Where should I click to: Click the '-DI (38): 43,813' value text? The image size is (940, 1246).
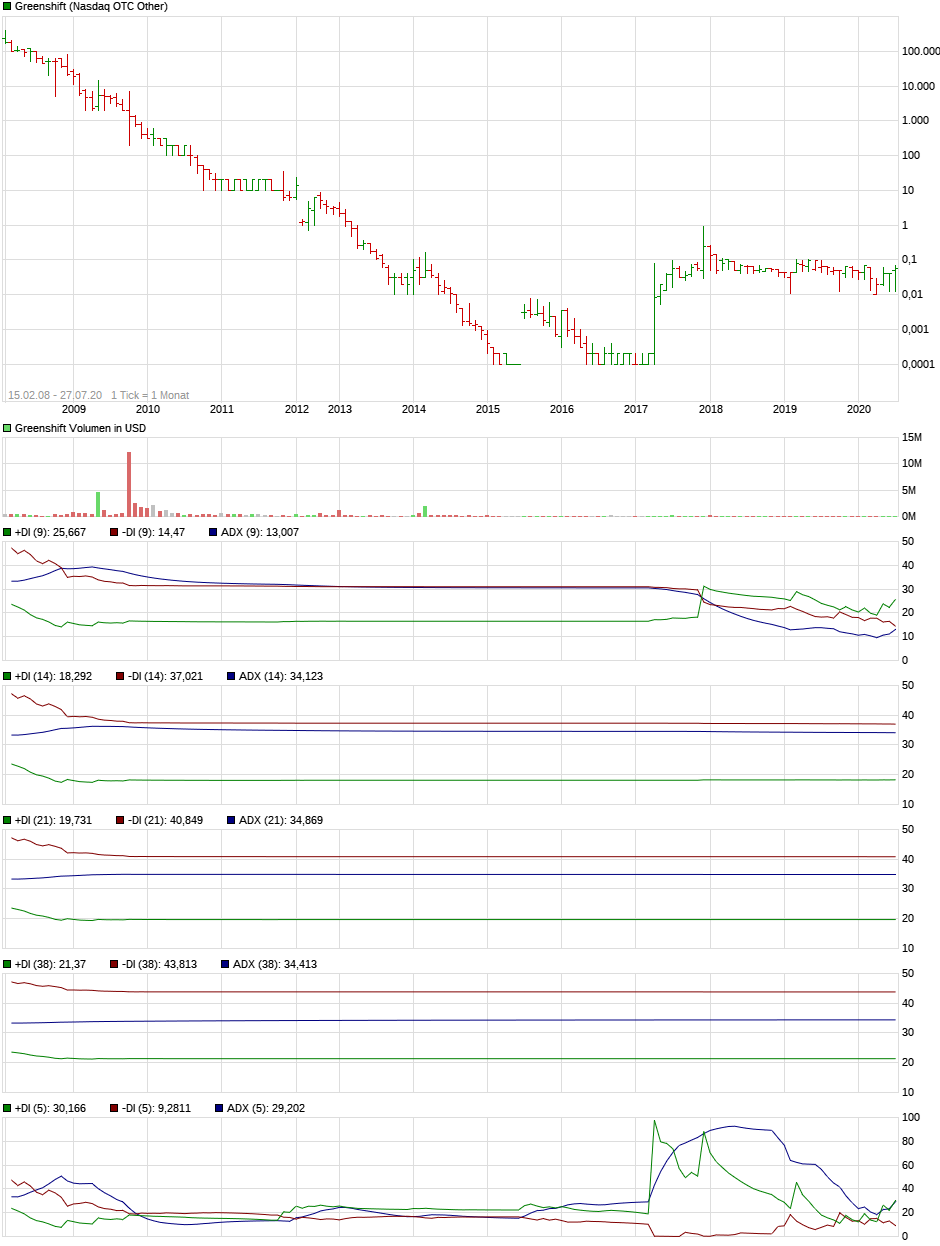[x=159, y=964]
